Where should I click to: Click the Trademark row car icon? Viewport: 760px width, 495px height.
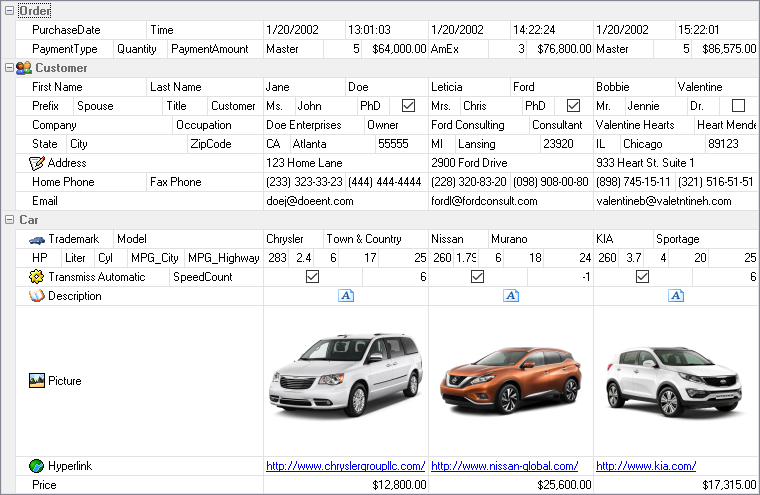coord(38,239)
